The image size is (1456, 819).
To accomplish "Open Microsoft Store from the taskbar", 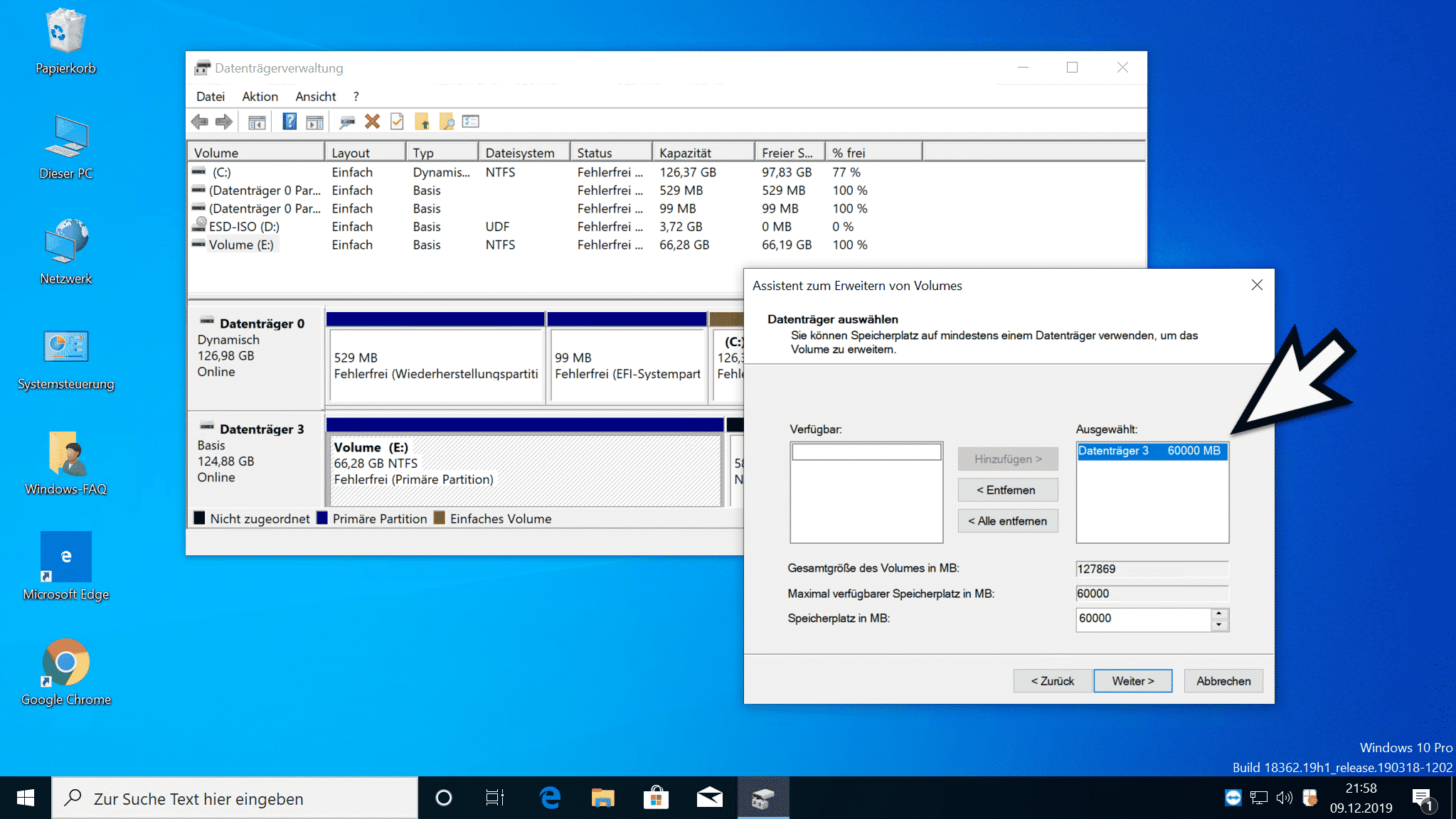I will 656,798.
